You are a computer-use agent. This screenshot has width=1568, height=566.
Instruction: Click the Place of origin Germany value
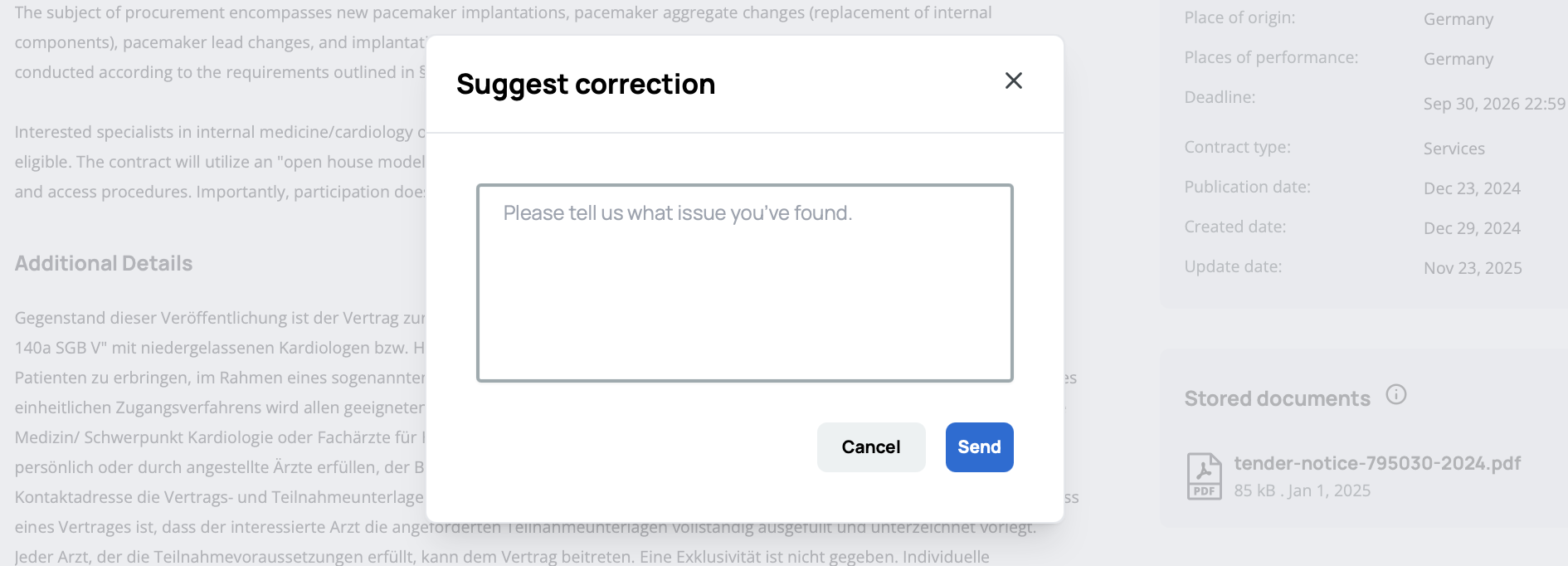coord(1458,19)
